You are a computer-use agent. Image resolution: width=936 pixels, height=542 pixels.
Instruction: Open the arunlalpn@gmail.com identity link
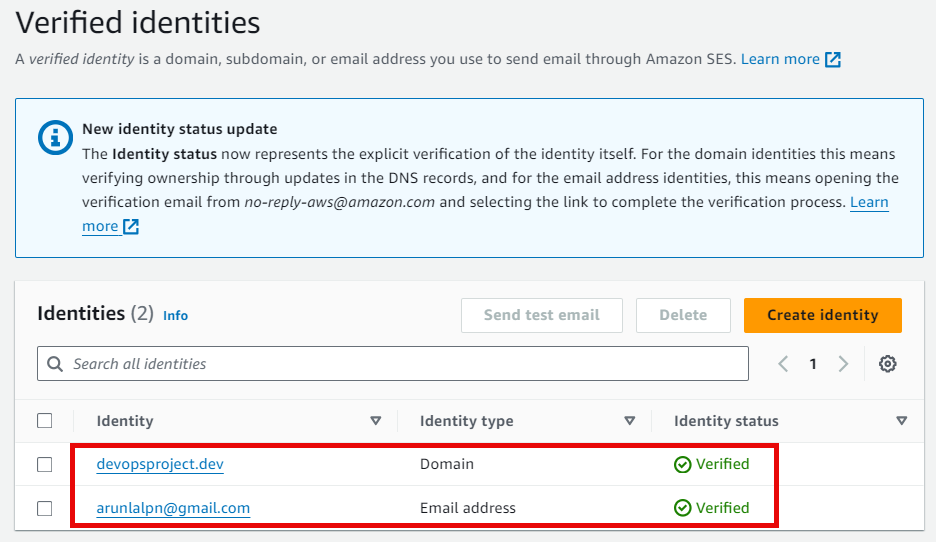tap(173, 508)
